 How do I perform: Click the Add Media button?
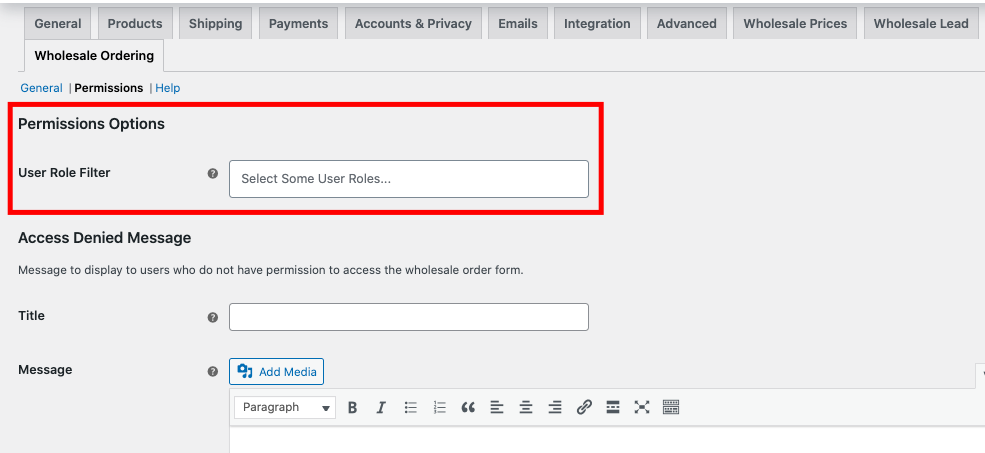pyautogui.click(x=276, y=372)
